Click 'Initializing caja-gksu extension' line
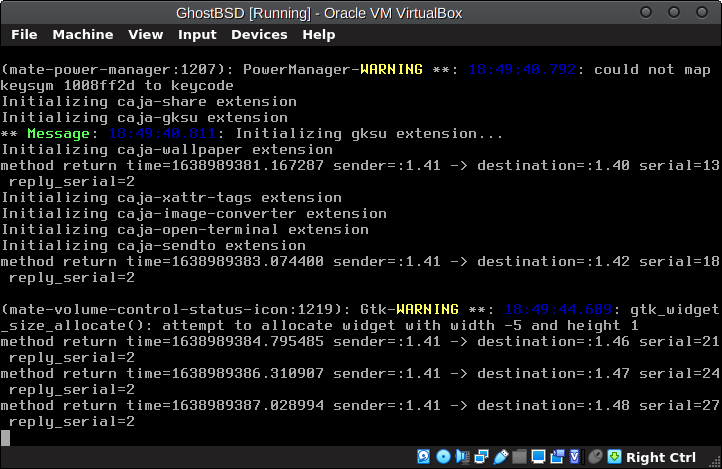This screenshot has height=469, width=722. [145, 118]
